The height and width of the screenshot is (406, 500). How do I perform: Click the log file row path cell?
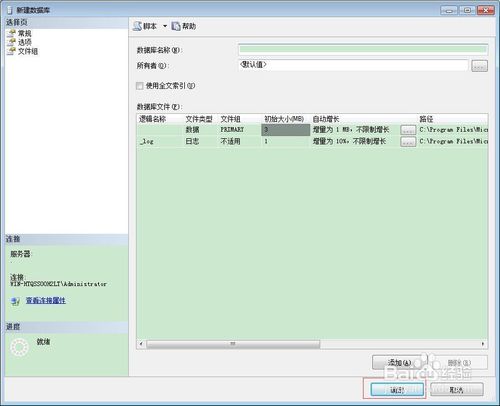pyautogui.click(x=453, y=141)
